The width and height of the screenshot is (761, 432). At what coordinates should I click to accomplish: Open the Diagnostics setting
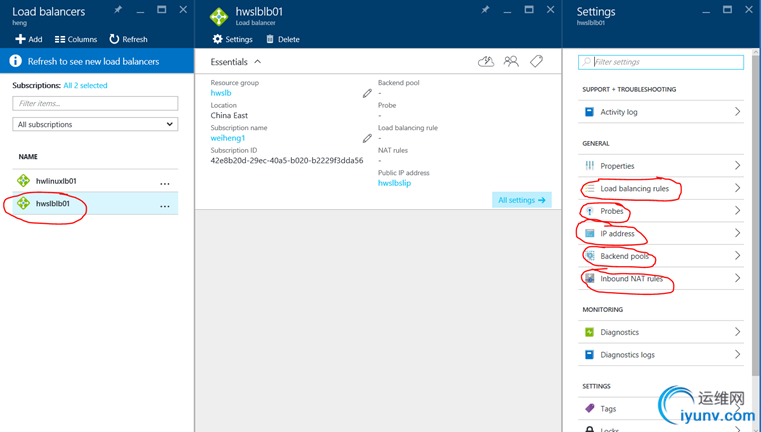click(x=661, y=332)
